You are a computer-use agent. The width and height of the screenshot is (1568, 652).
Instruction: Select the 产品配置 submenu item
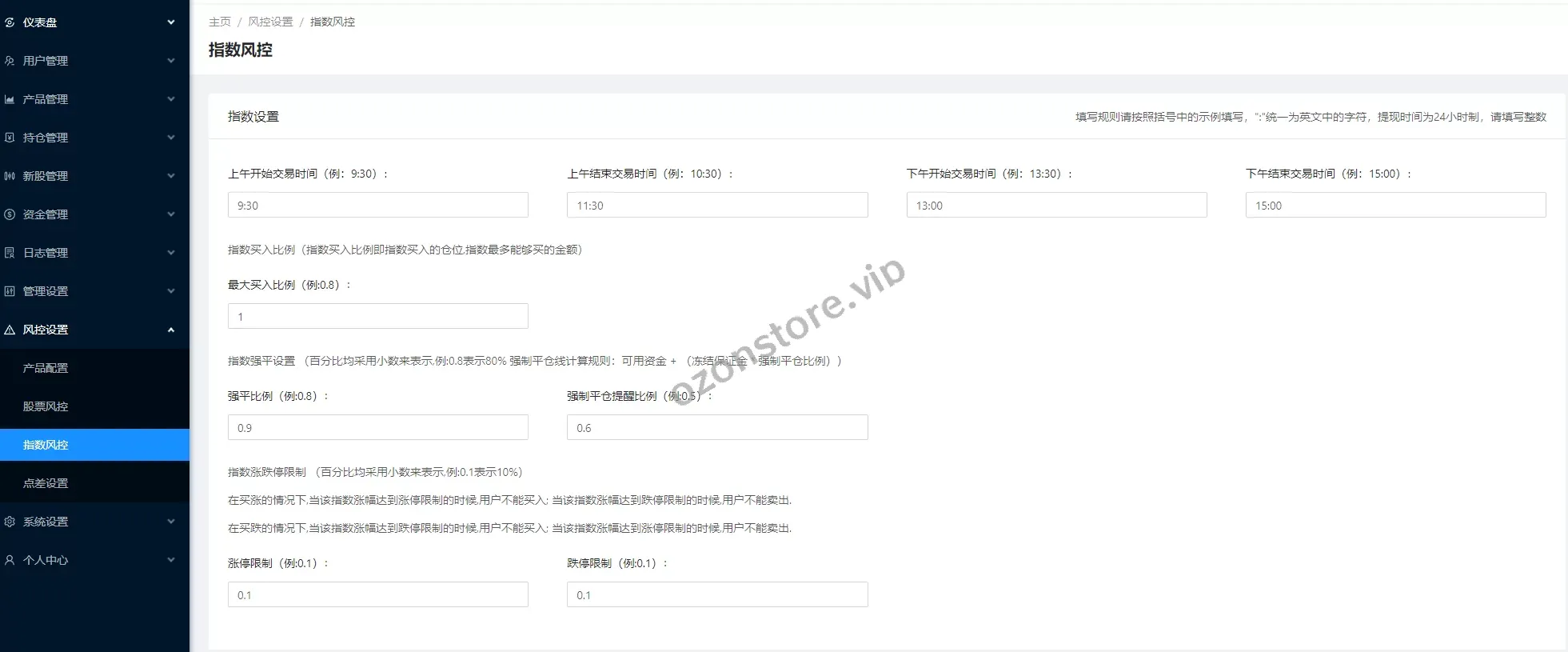click(46, 368)
